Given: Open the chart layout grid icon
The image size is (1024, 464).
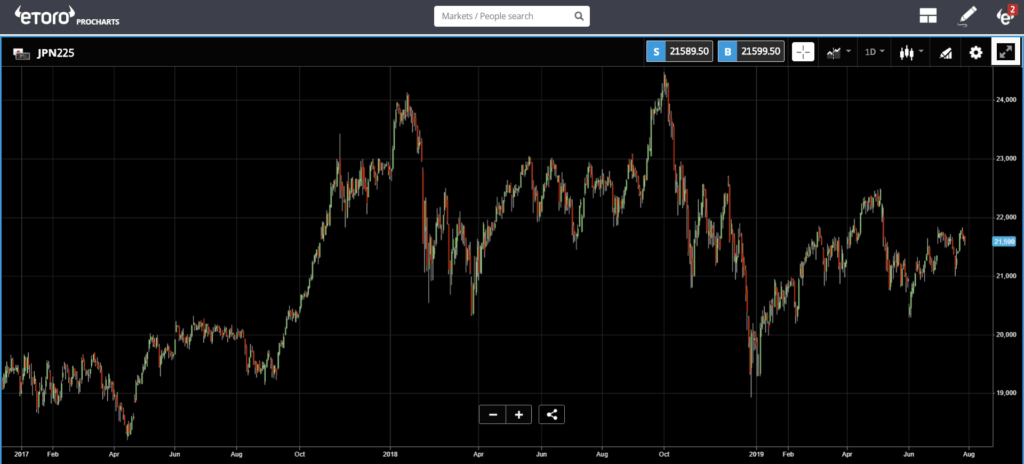Looking at the screenshot, I should (928, 16).
